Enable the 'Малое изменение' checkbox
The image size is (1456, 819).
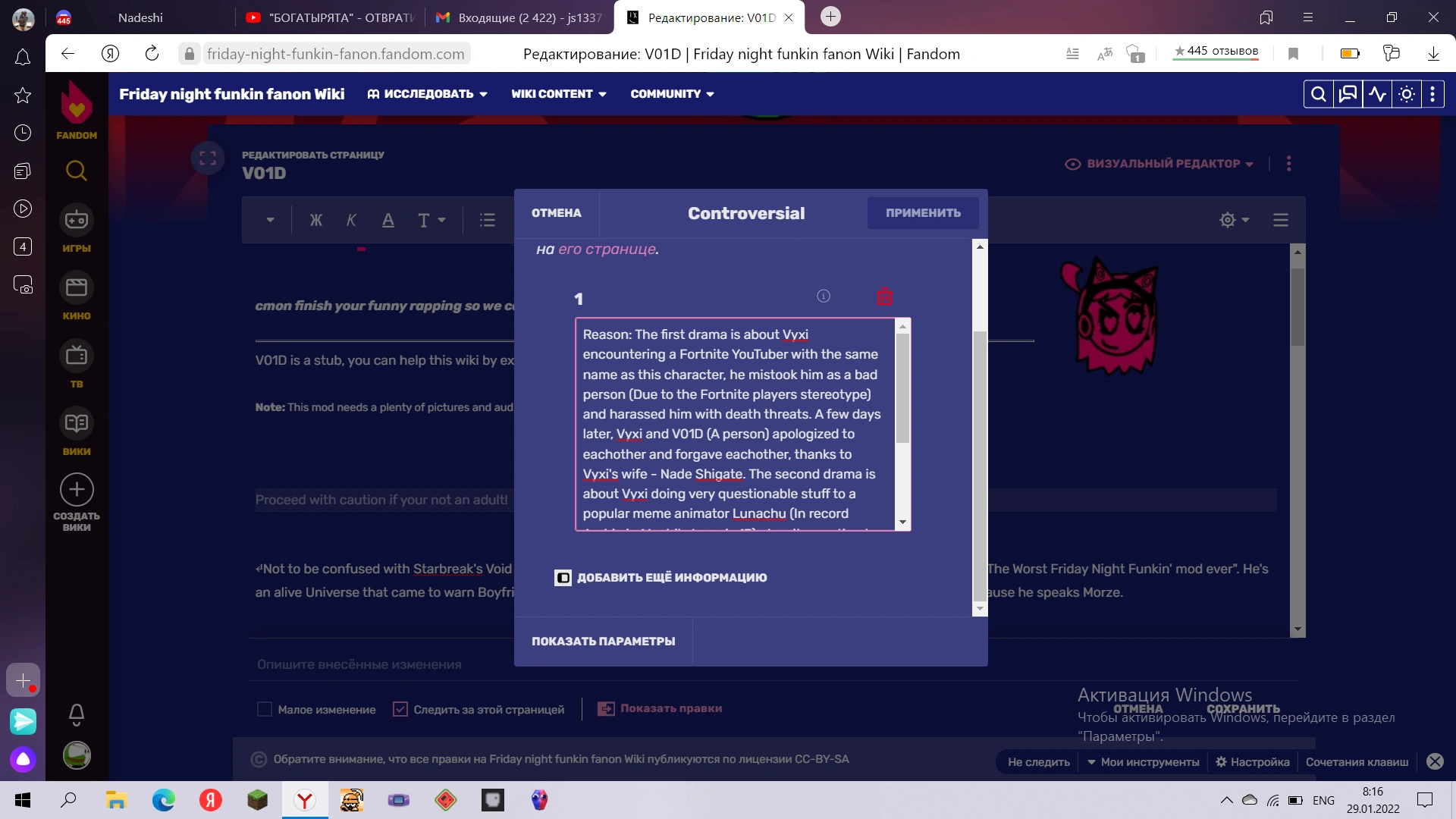click(x=265, y=709)
